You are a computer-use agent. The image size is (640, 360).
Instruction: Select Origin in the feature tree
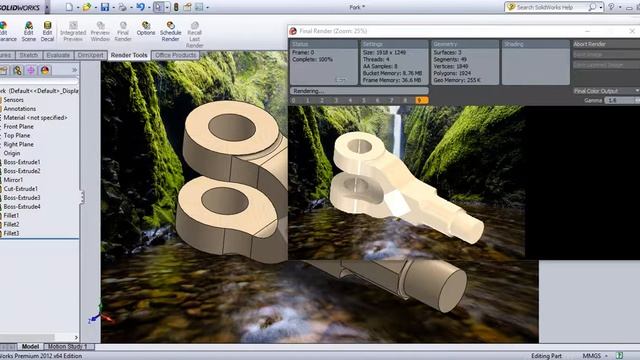12,153
